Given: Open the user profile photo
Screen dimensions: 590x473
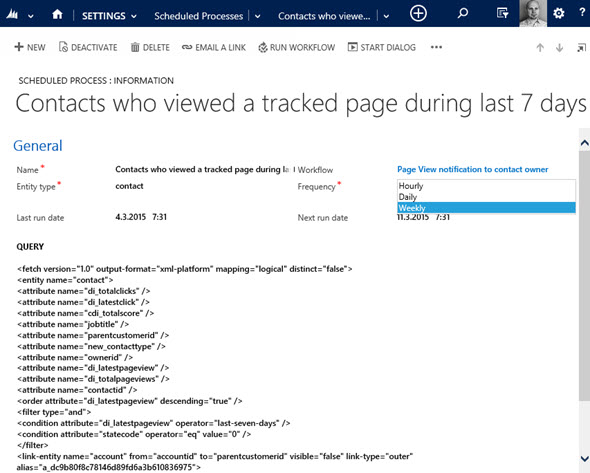Looking at the screenshot, I should click(533, 13).
